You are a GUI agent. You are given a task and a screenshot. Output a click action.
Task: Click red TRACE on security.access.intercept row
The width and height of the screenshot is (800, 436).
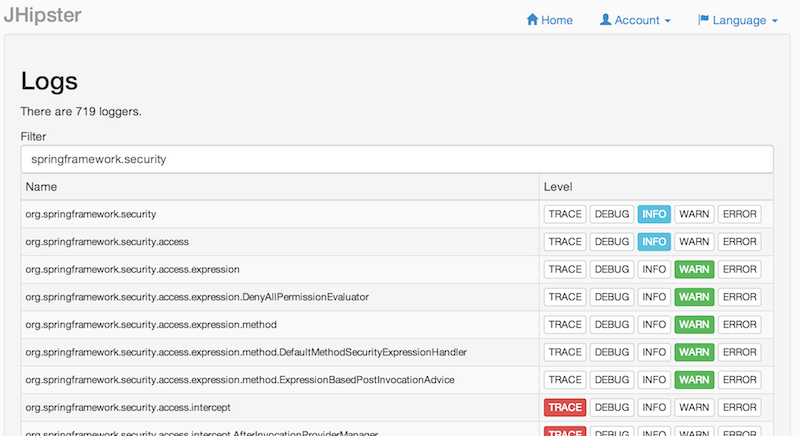(565, 407)
